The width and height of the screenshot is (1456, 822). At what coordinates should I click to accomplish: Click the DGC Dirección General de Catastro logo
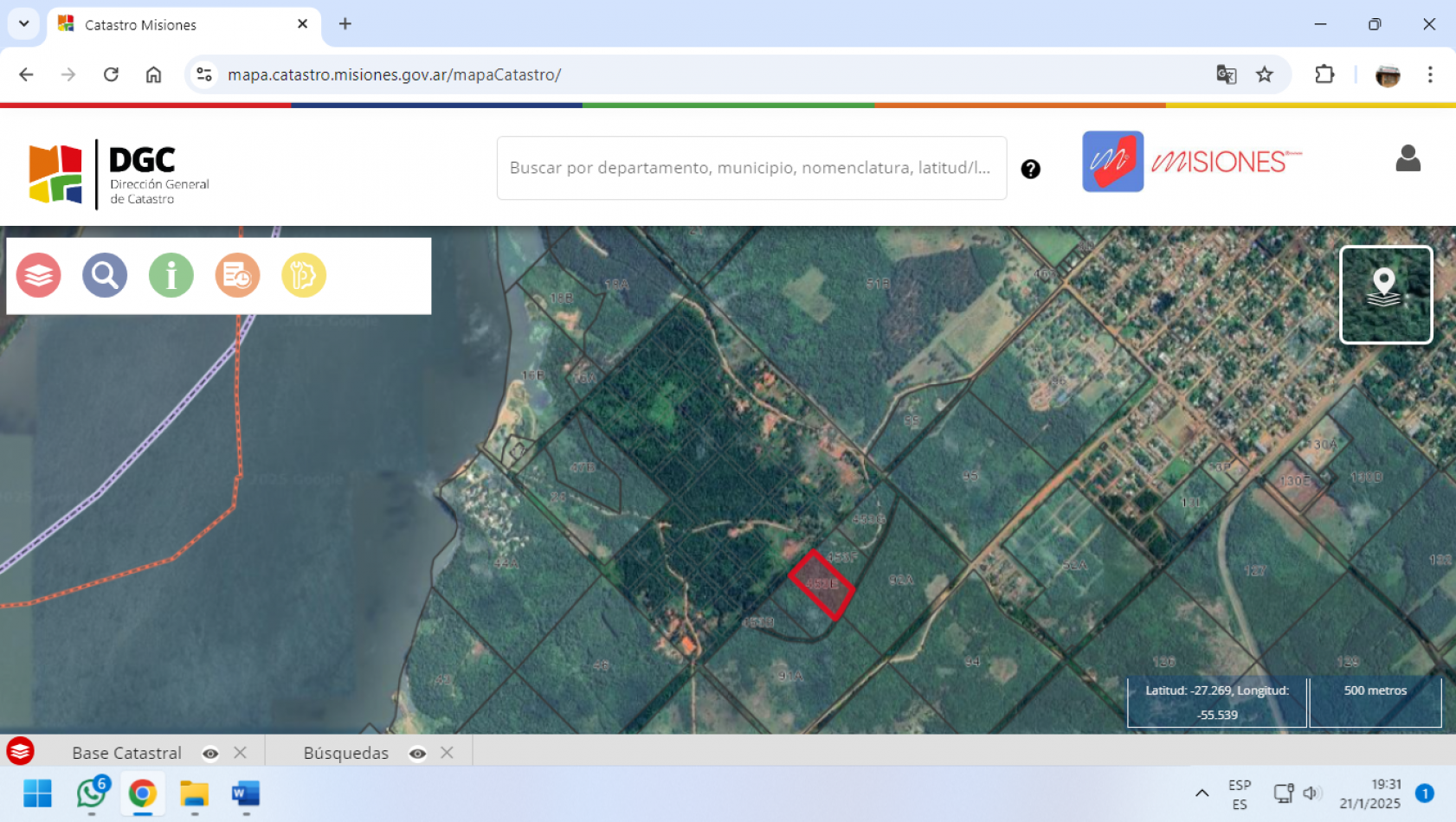[119, 174]
